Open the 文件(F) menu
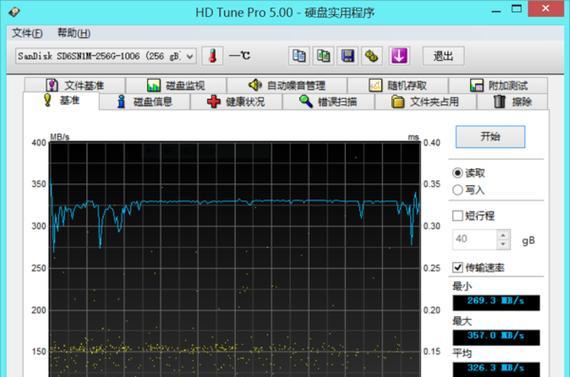The image size is (570, 377). [27, 33]
